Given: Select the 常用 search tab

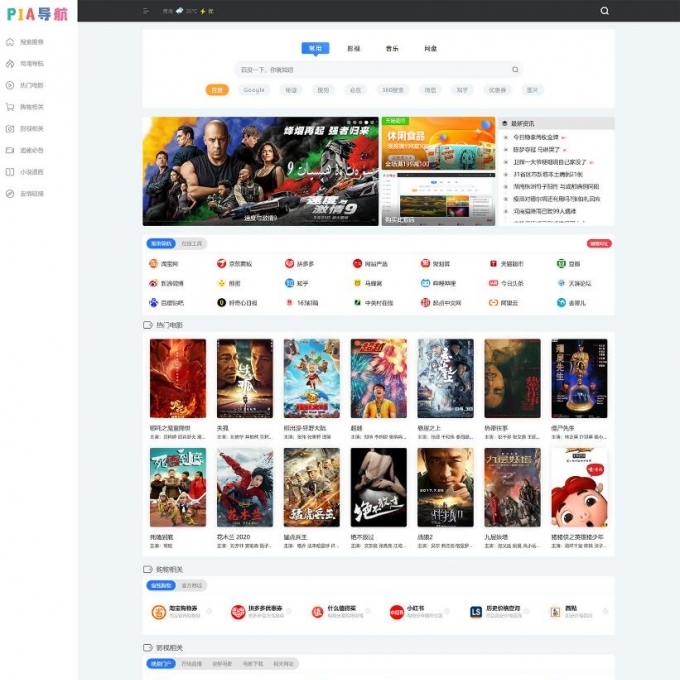Looking at the screenshot, I should click(x=315, y=48).
